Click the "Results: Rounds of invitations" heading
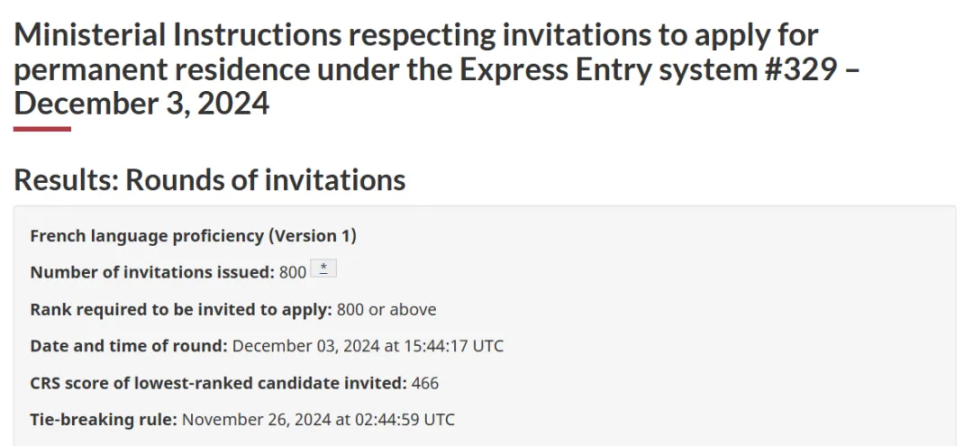The height and width of the screenshot is (446, 973). click(x=210, y=180)
